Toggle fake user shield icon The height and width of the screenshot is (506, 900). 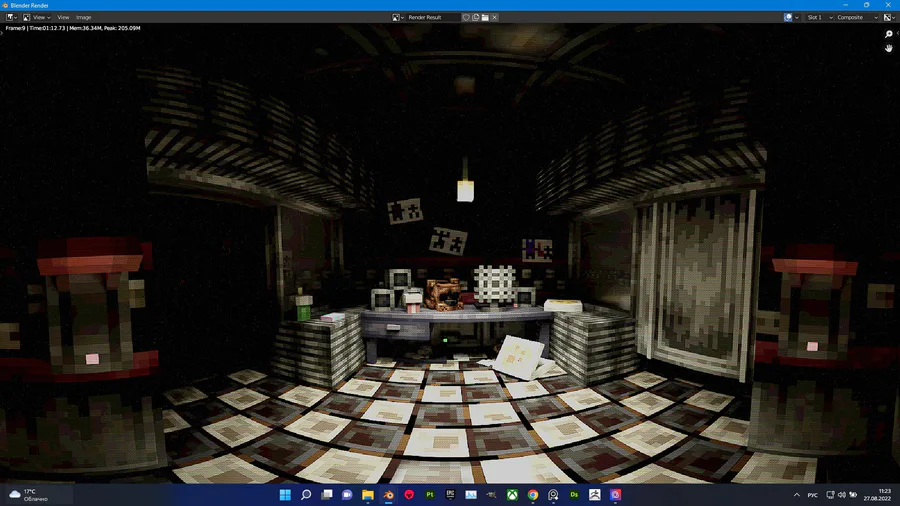click(x=466, y=17)
